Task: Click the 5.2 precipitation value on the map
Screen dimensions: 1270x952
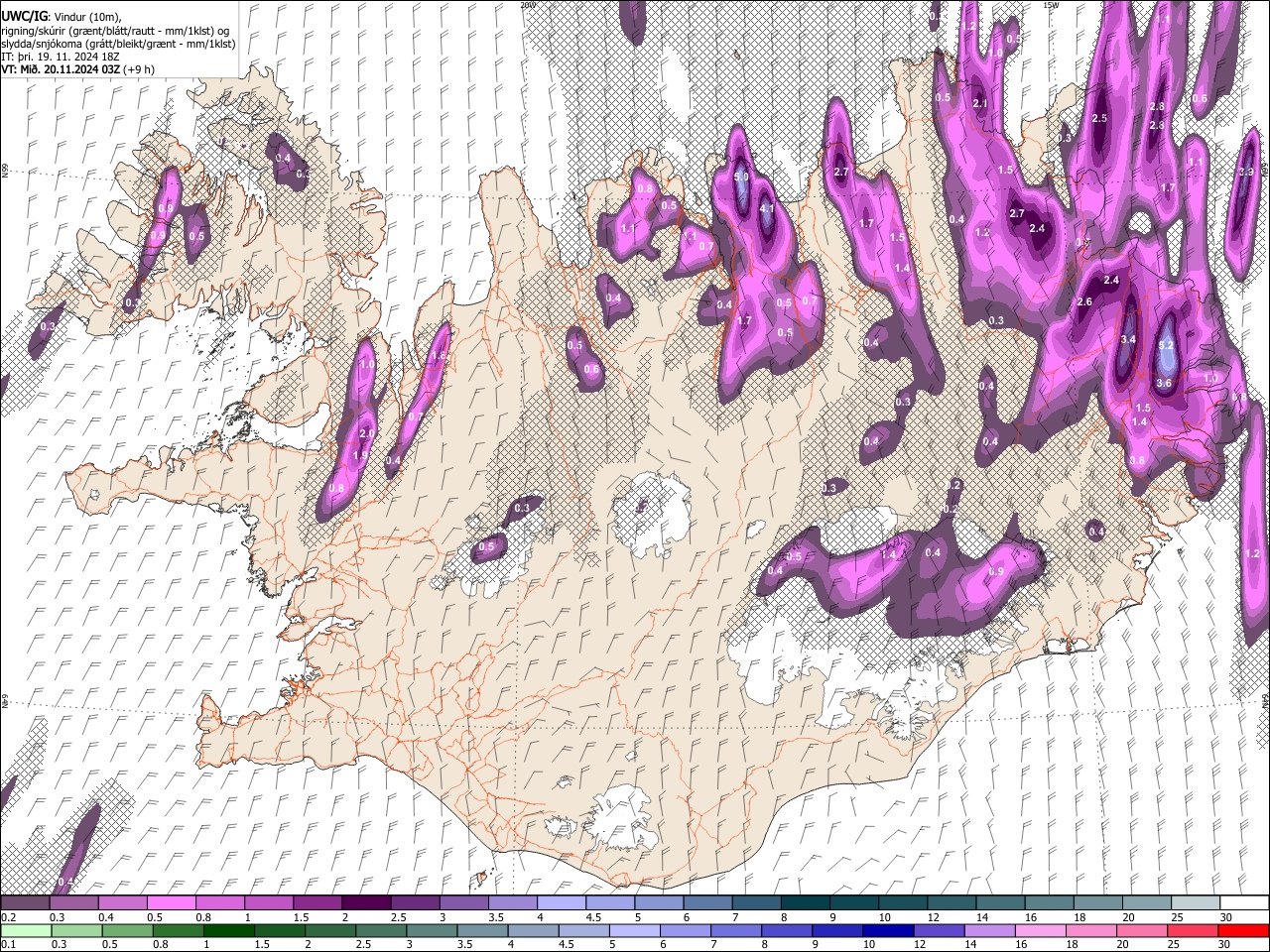Action: pos(1166,345)
